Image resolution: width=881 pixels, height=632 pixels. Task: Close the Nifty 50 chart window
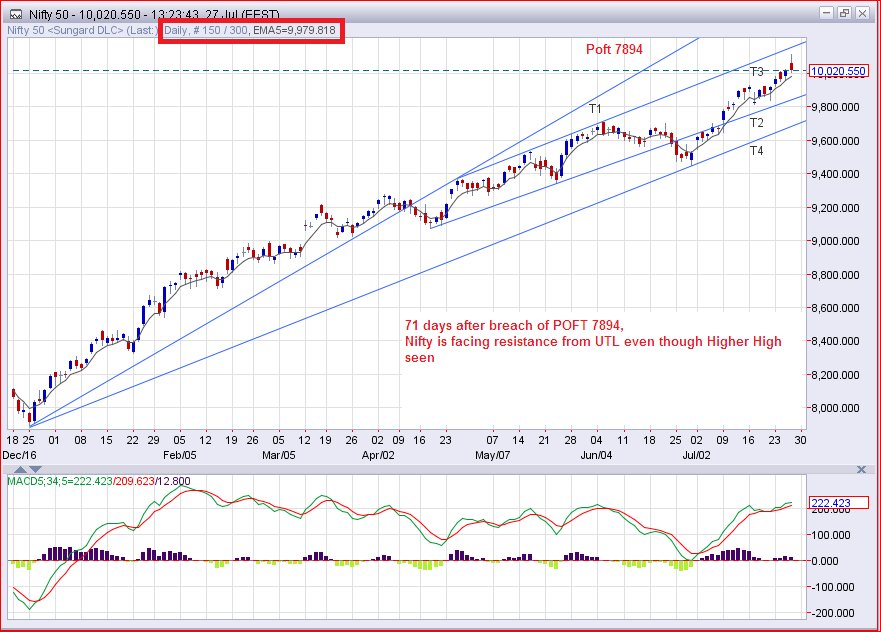pos(861,13)
